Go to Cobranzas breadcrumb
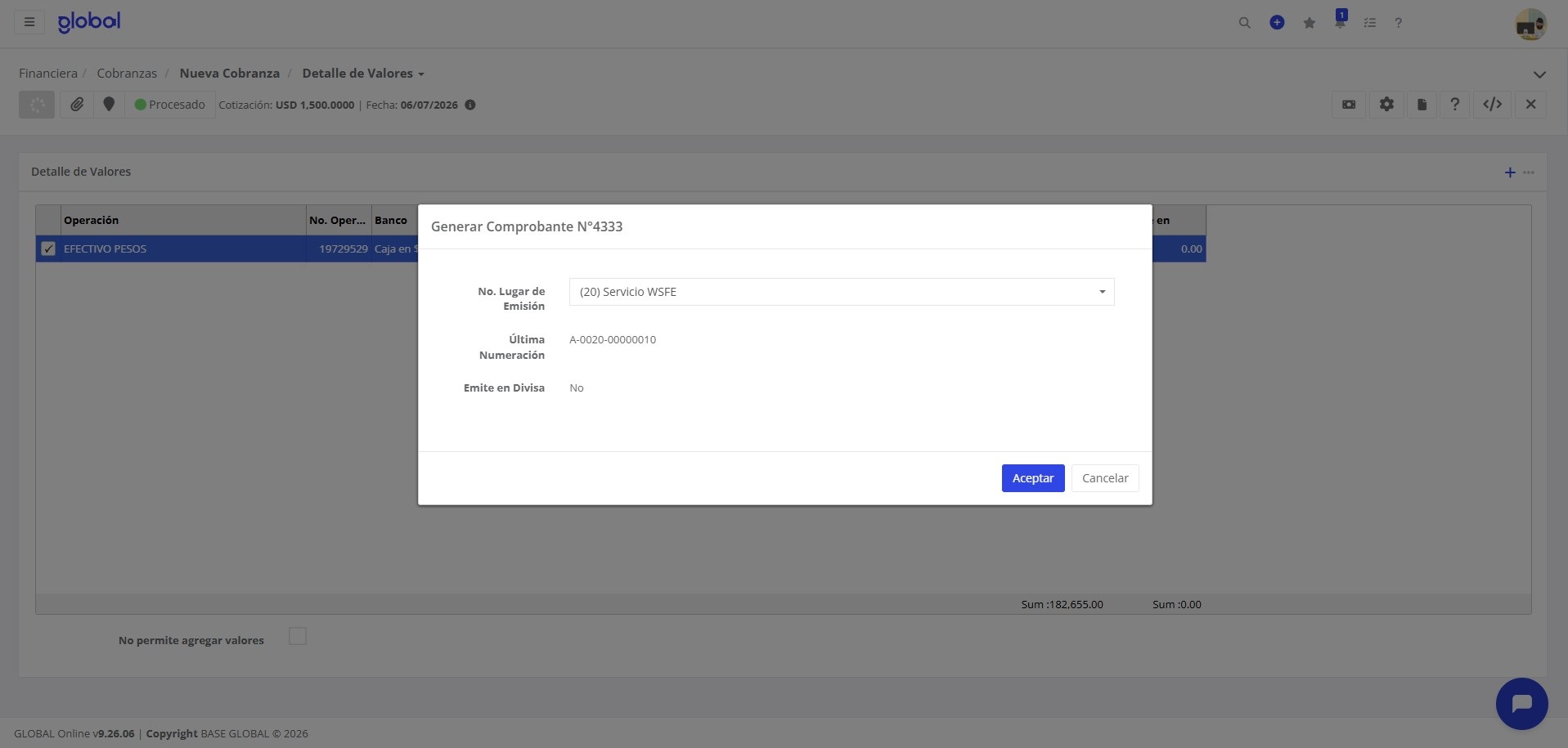This screenshot has width=1568, height=748. 127,74
